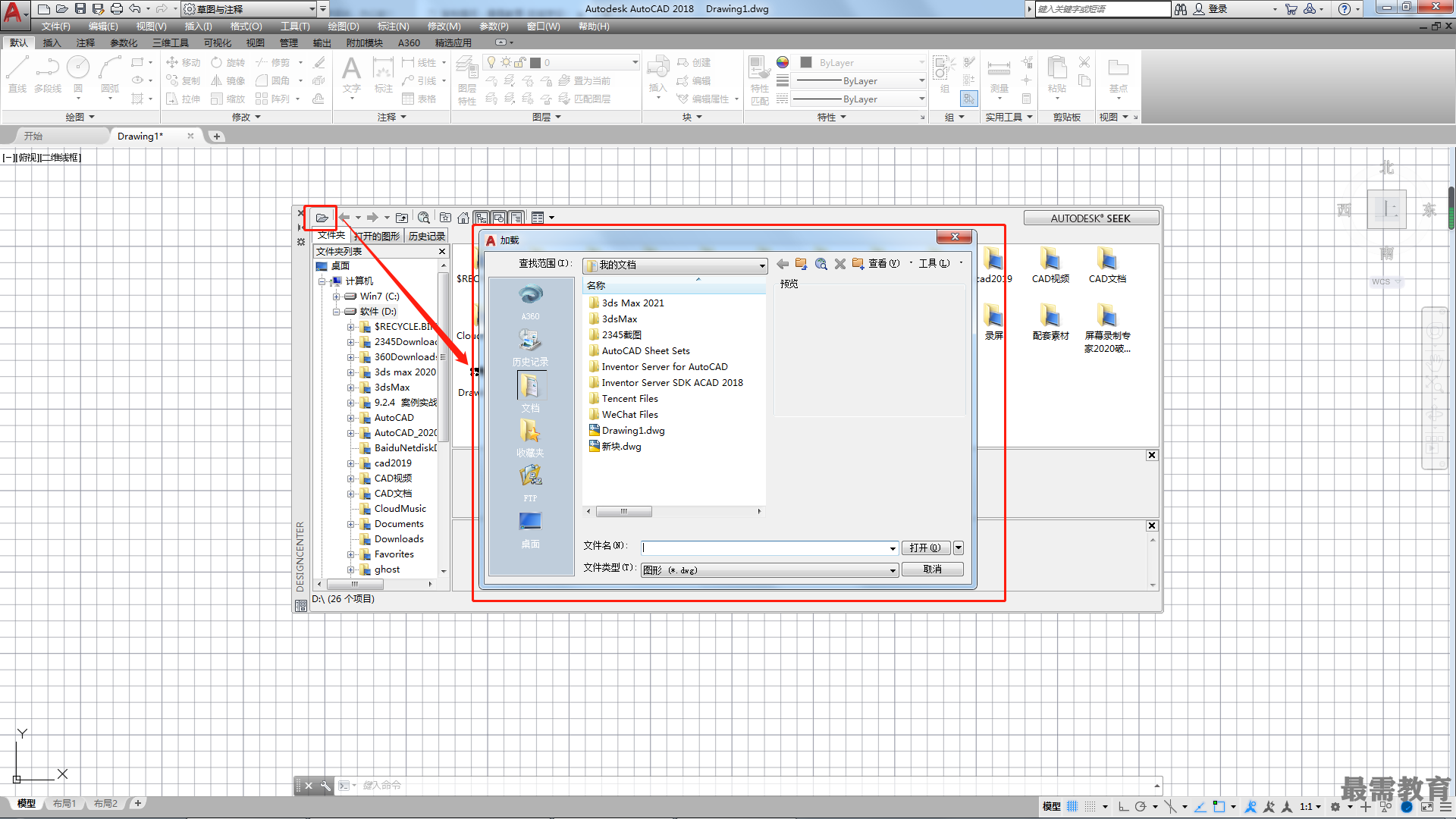
Task: Toggle DesignCenter description pane button
Action: (x=516, y=218)
